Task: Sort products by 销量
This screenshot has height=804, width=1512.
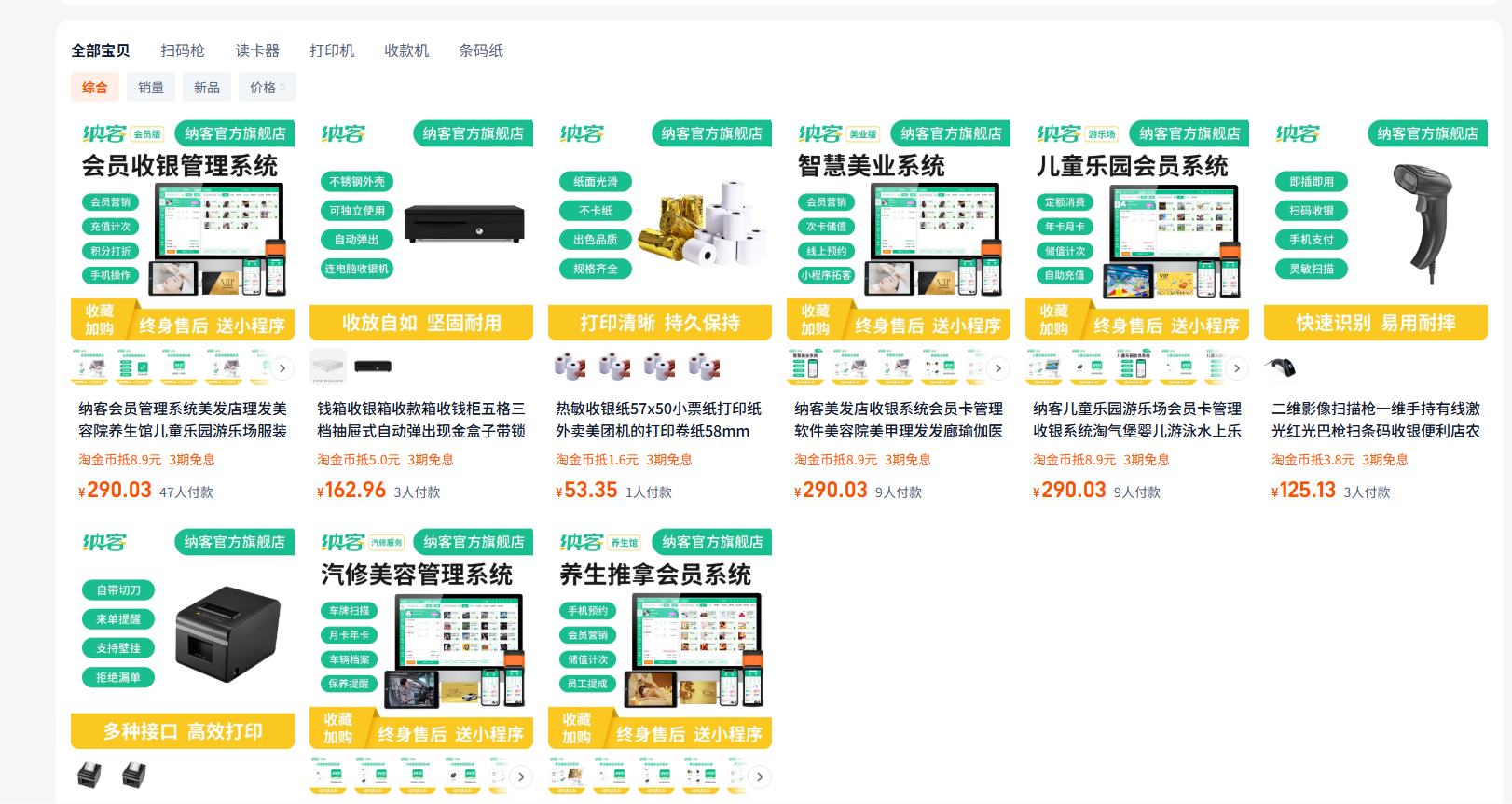Action: point(151,87)
